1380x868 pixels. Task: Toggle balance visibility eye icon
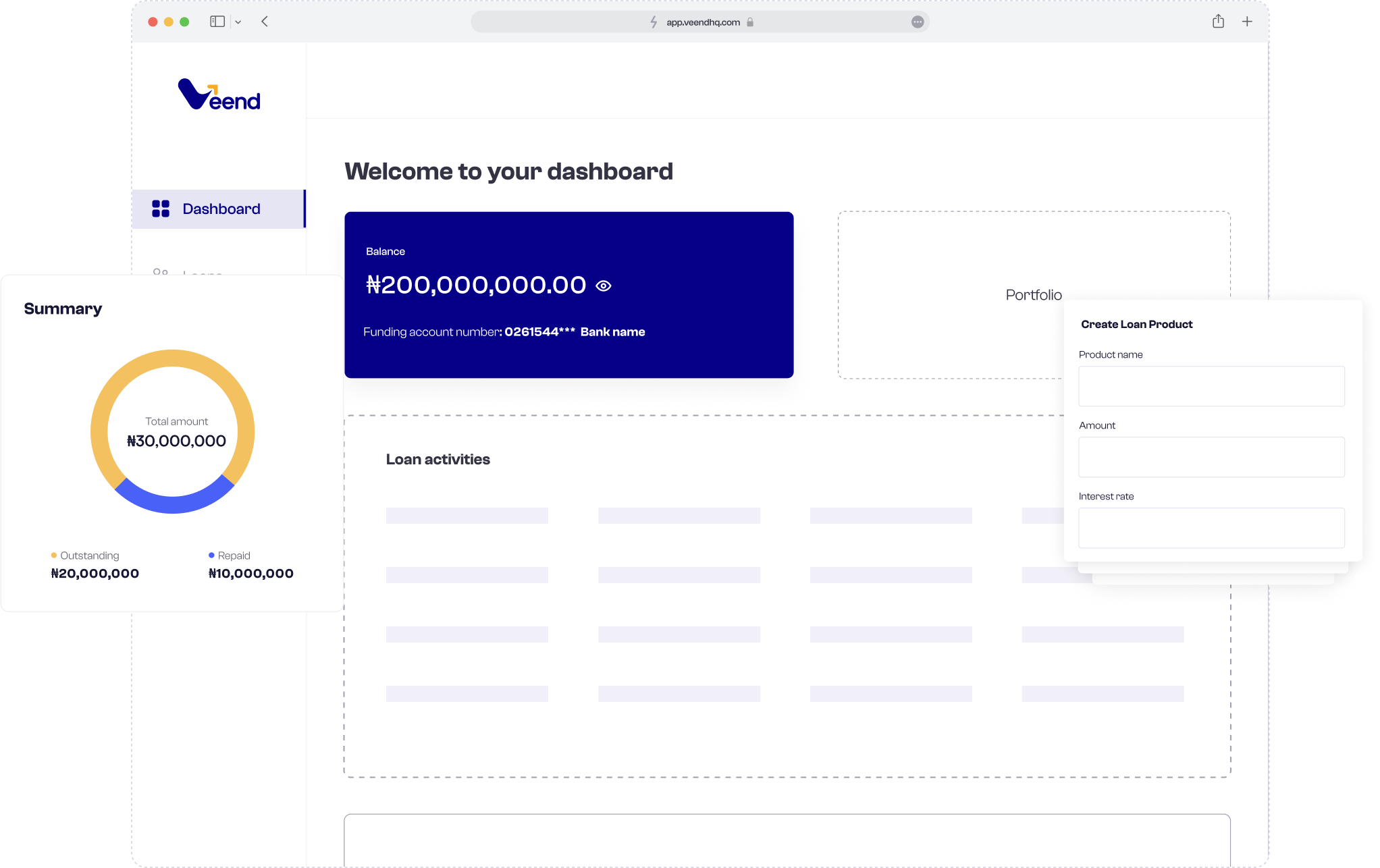pyautogui.click(x=604, y=286)
